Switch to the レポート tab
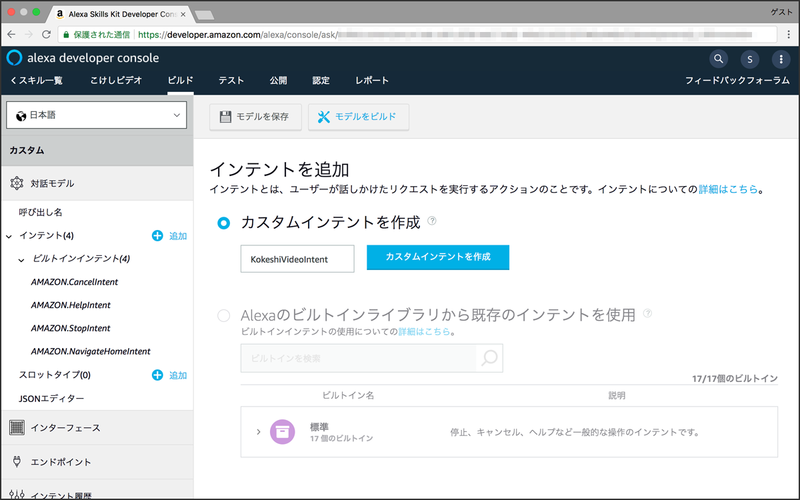Image resolution: width=800 pixels, height=500 pixels. [x=372, y=80]
